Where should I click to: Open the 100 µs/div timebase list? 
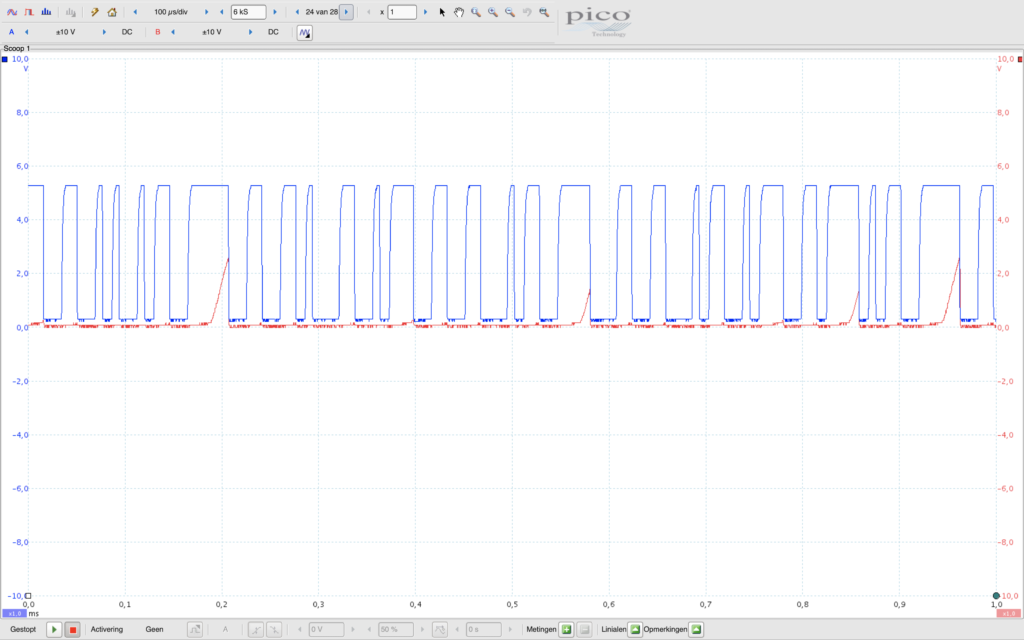170,12
